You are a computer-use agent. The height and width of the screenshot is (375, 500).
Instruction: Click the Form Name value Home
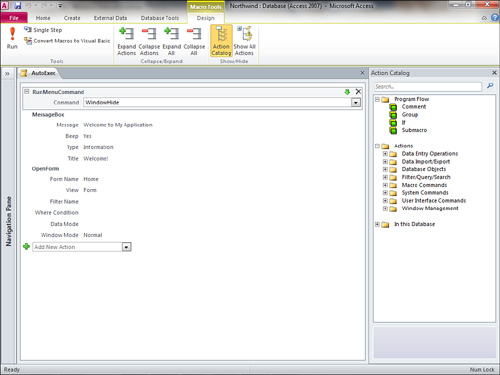coord(91,179)
